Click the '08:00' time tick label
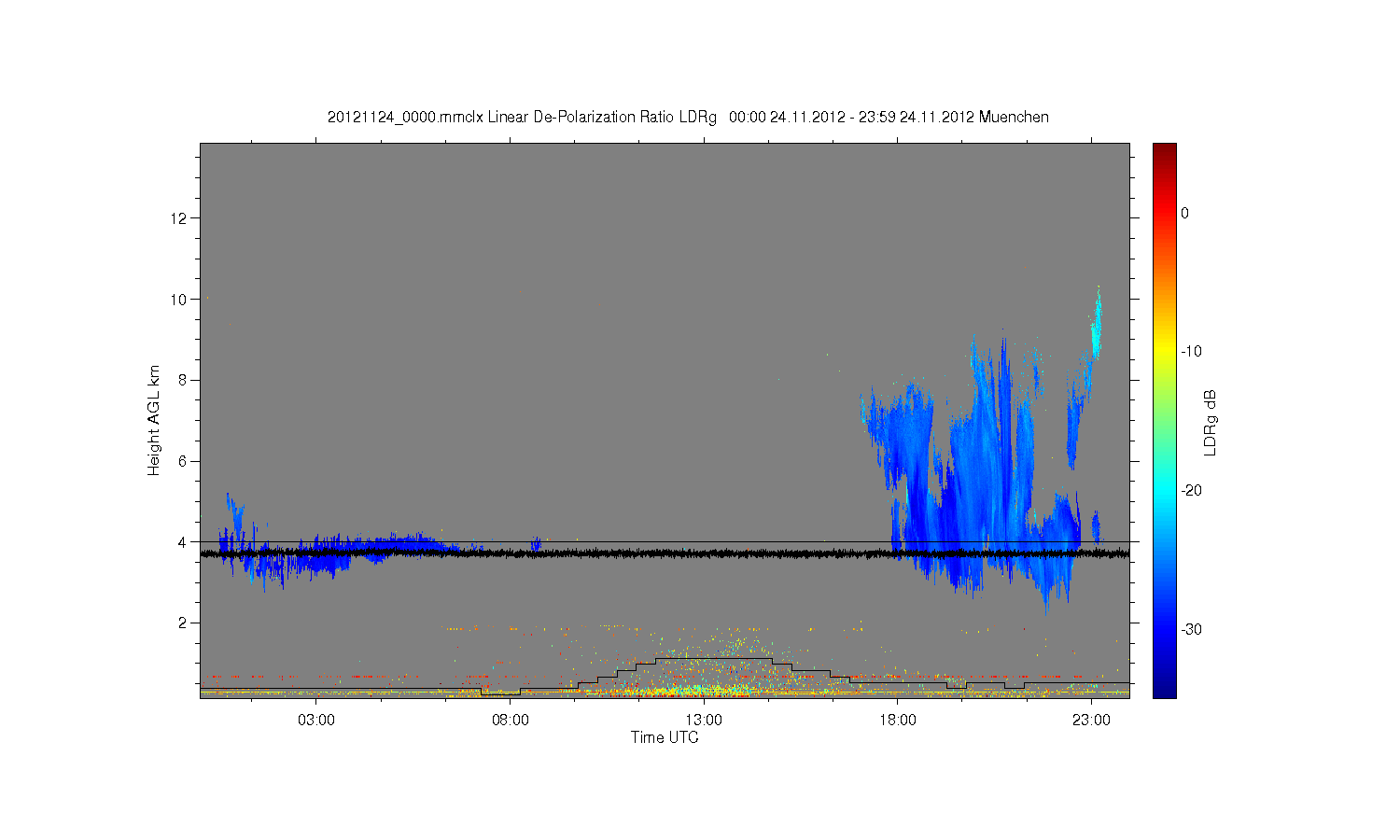Image resolution: width=1400 pixels, height=840 pixels. click(x=511, y=721)
